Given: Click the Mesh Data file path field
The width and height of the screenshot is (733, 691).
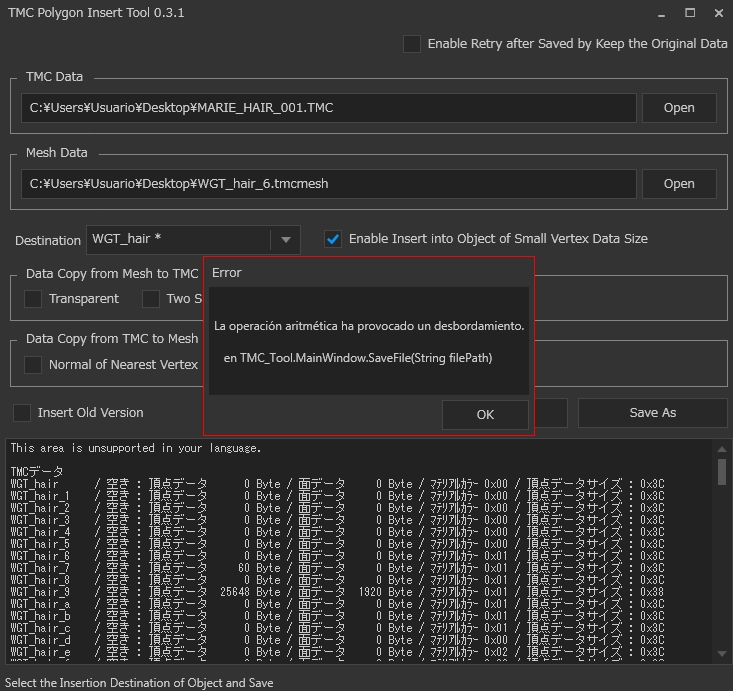Looking at the screenshot, I should (328, 183).
